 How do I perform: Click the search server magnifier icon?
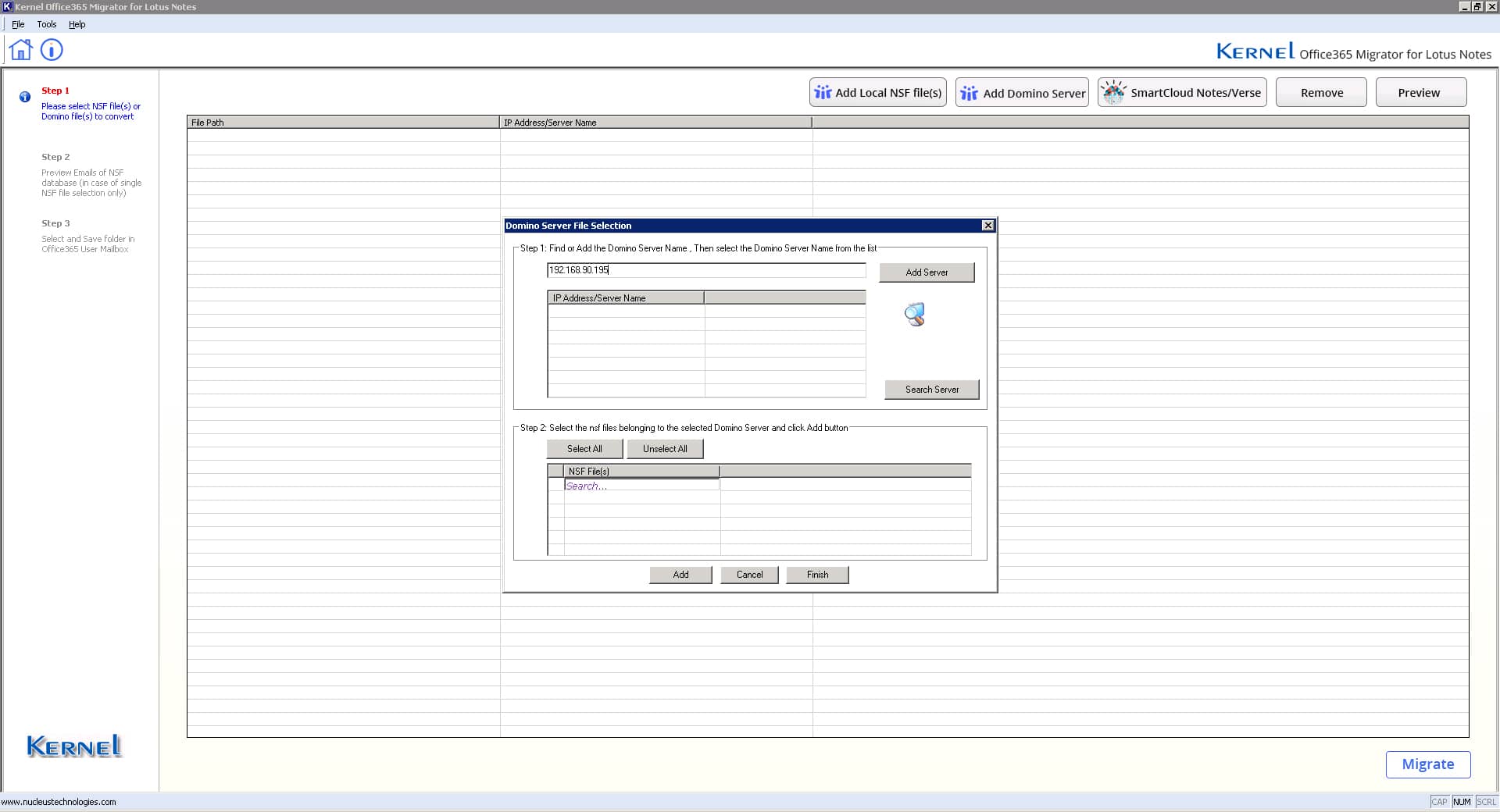tap(915, 315)
